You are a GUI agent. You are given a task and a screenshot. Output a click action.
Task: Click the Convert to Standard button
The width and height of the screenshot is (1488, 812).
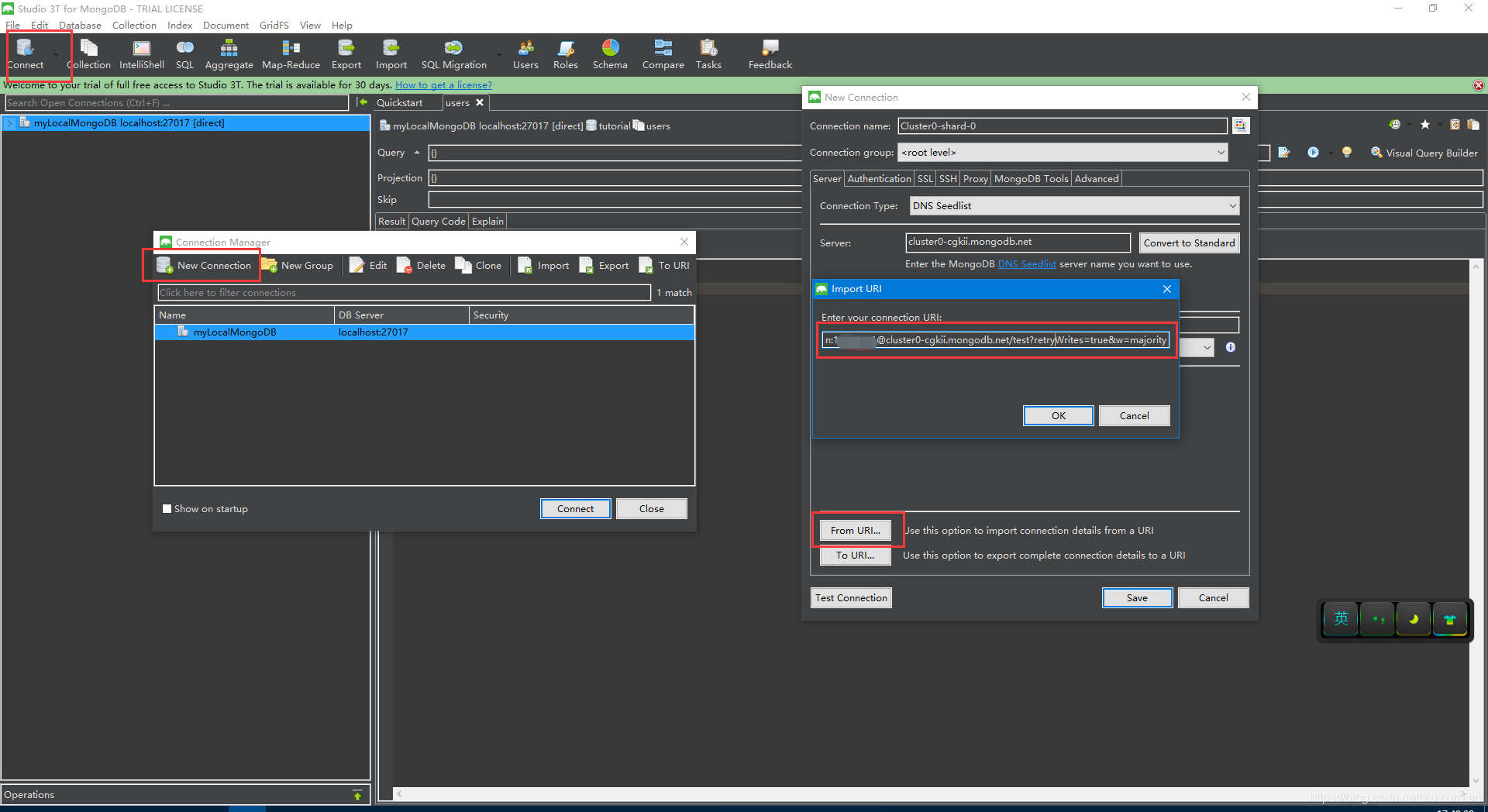point(1189,243)
